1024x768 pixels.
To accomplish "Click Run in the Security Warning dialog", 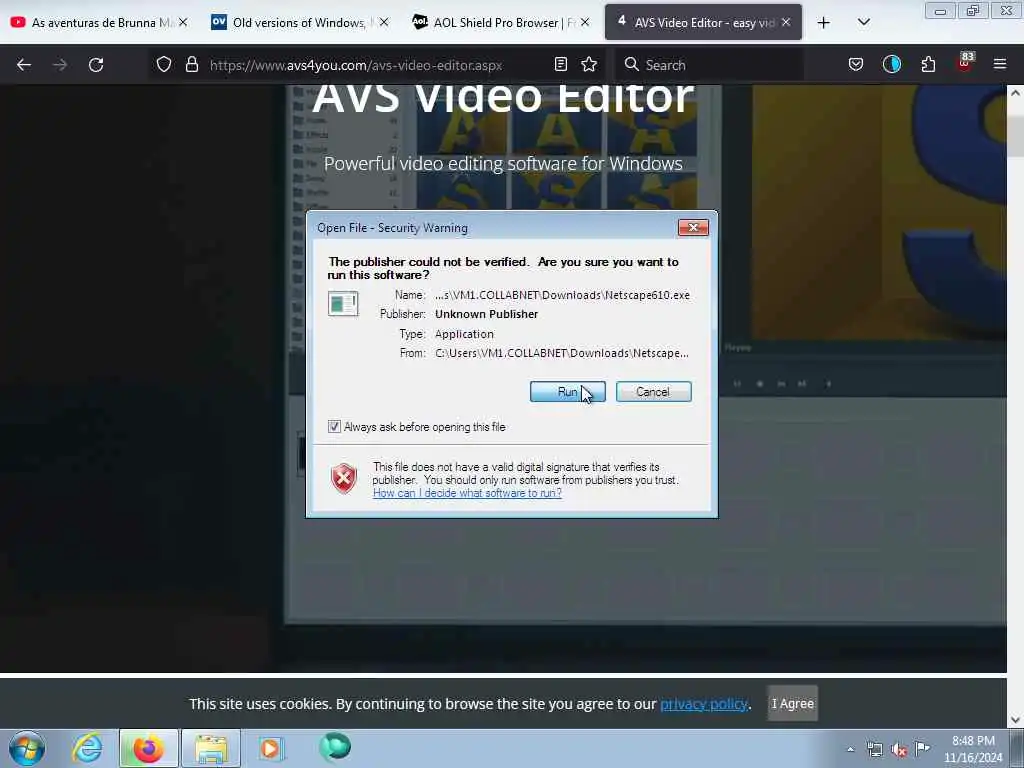I will [x=568, y=392].
